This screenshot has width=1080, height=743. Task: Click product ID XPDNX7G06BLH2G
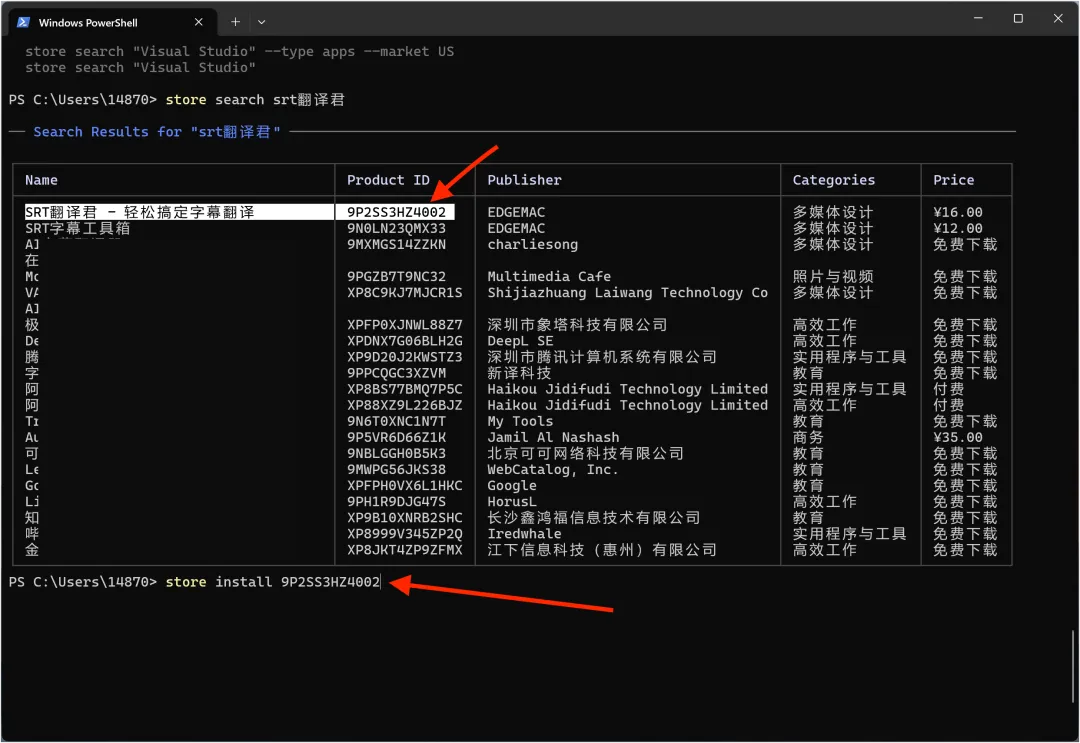tap(404, 341)
